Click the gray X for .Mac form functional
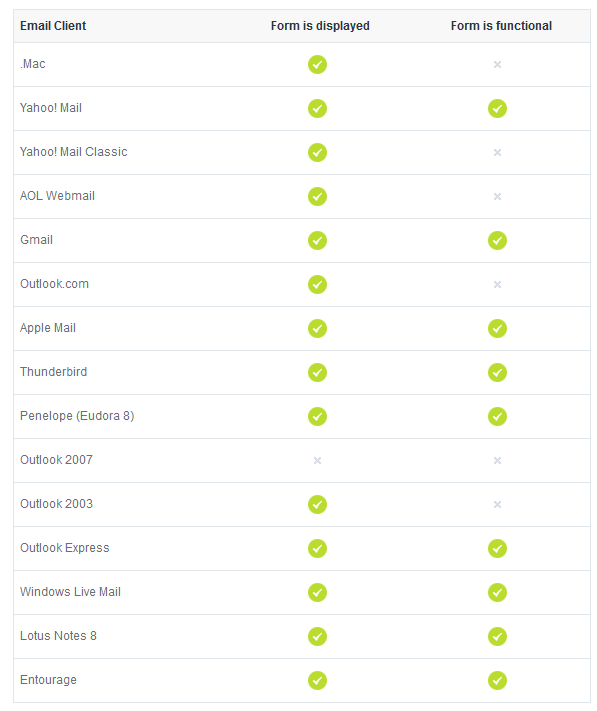This screenshot has height=711, width=597. (x=497, y=64)
